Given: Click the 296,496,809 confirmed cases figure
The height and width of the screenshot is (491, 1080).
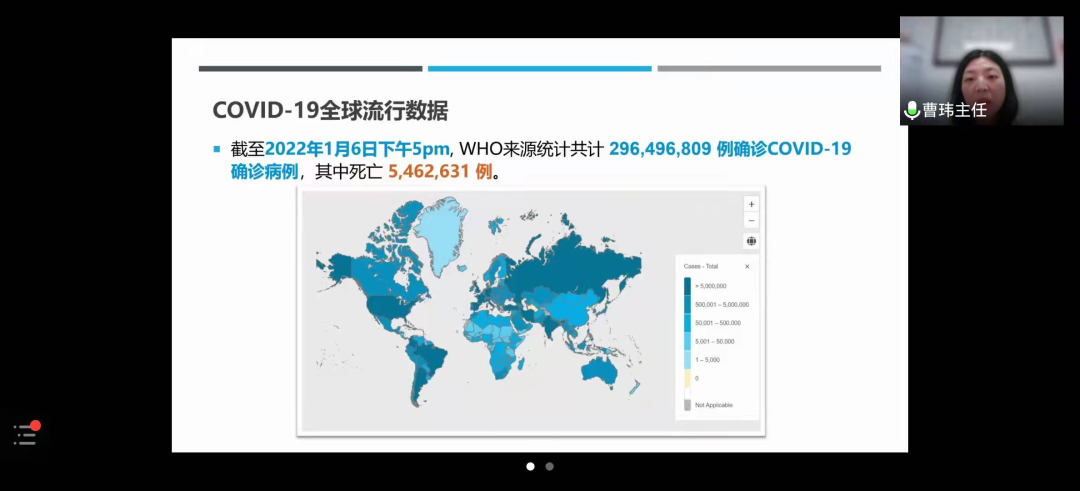Looking at the screenshot, I should click(x=660, y=149).
